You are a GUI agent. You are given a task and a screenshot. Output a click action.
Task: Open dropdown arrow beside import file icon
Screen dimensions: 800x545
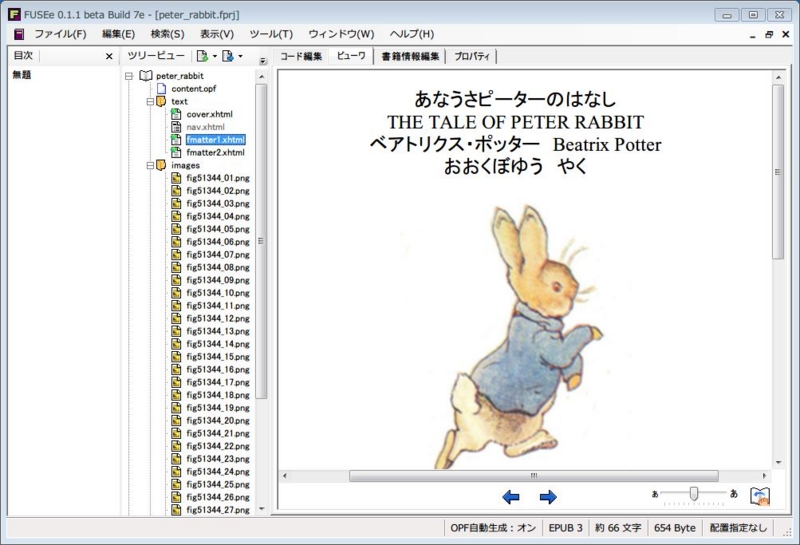tap(240, 56)
